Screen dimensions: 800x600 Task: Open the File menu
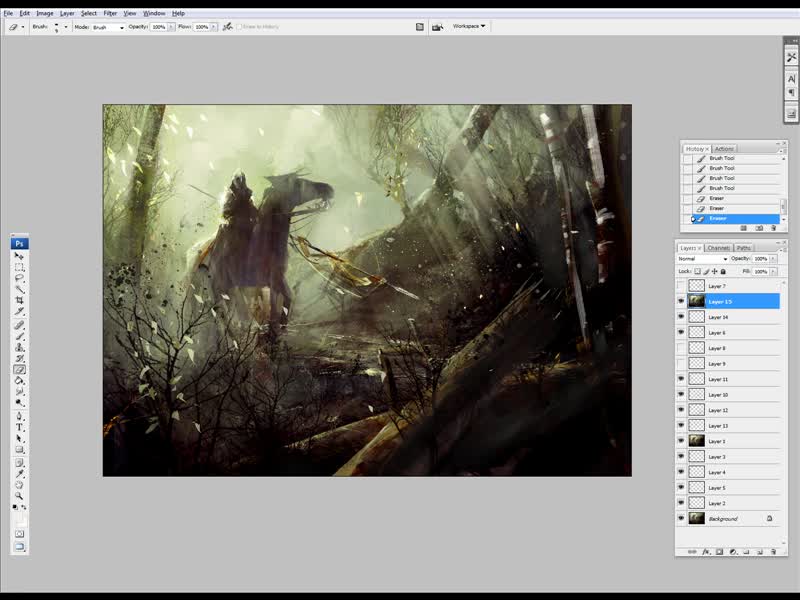tap(8, 13)
